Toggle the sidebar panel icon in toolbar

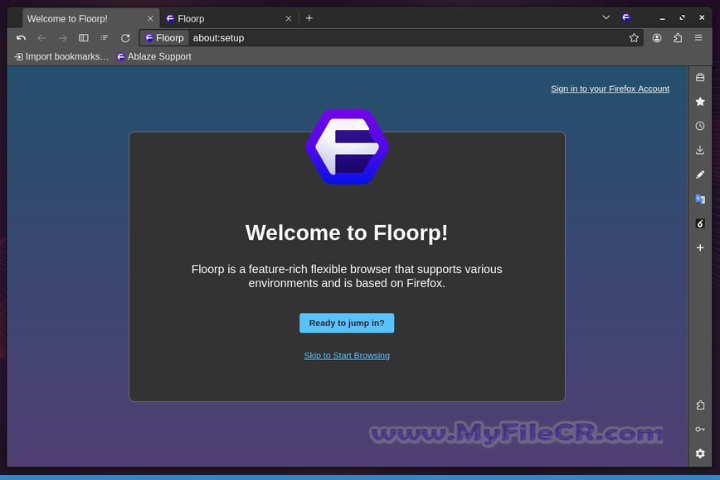click(84, 38)
